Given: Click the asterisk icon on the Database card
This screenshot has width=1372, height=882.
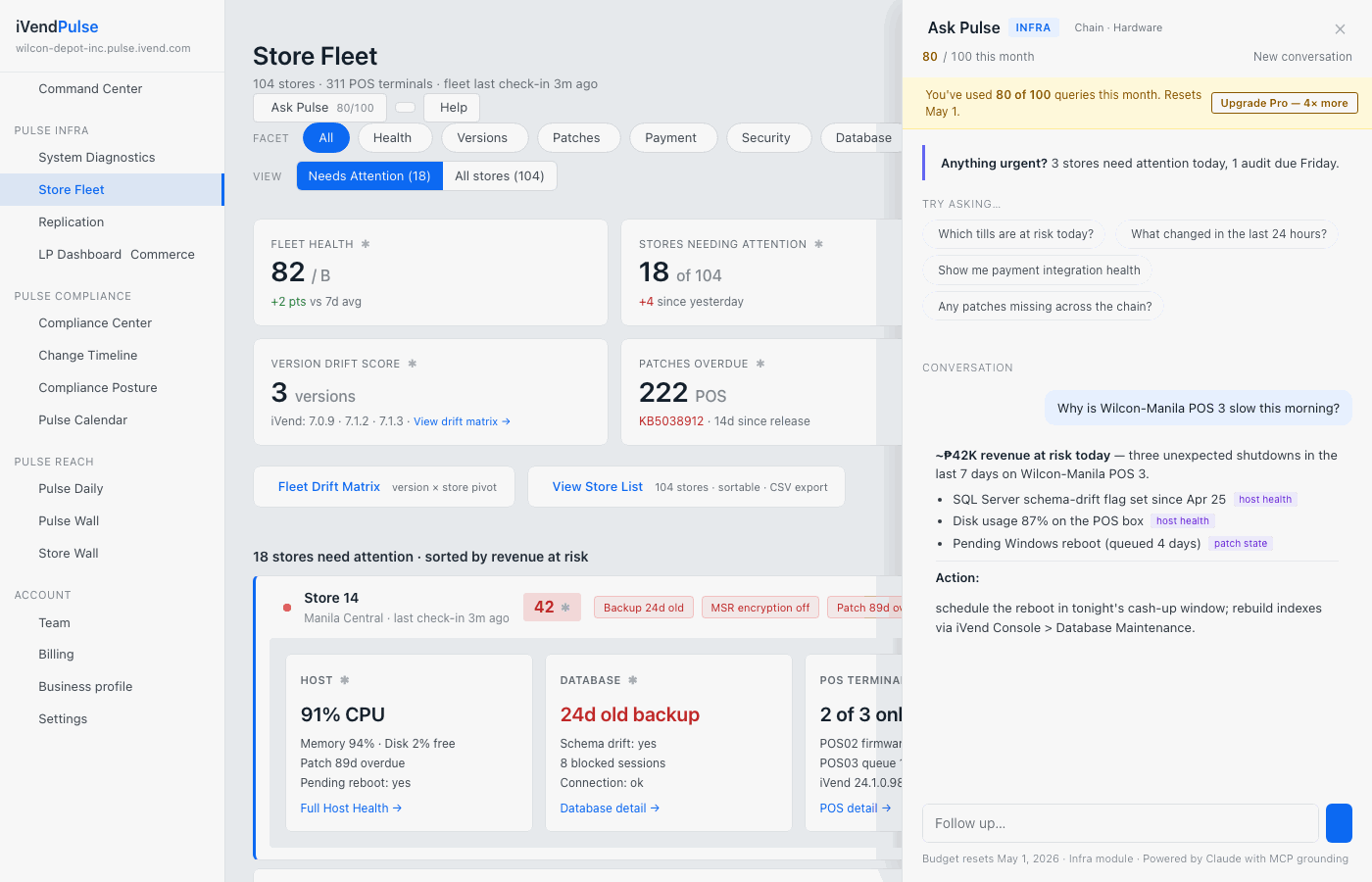Looking at the screenshot, I should [x=633, y=680].
